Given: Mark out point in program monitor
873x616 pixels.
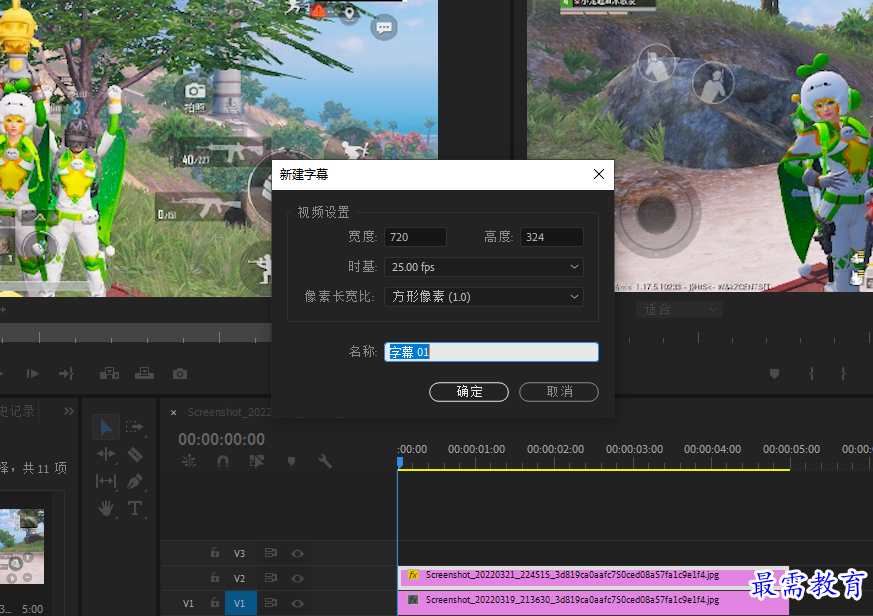Looking at the screenshot, I should click(843, 374).
